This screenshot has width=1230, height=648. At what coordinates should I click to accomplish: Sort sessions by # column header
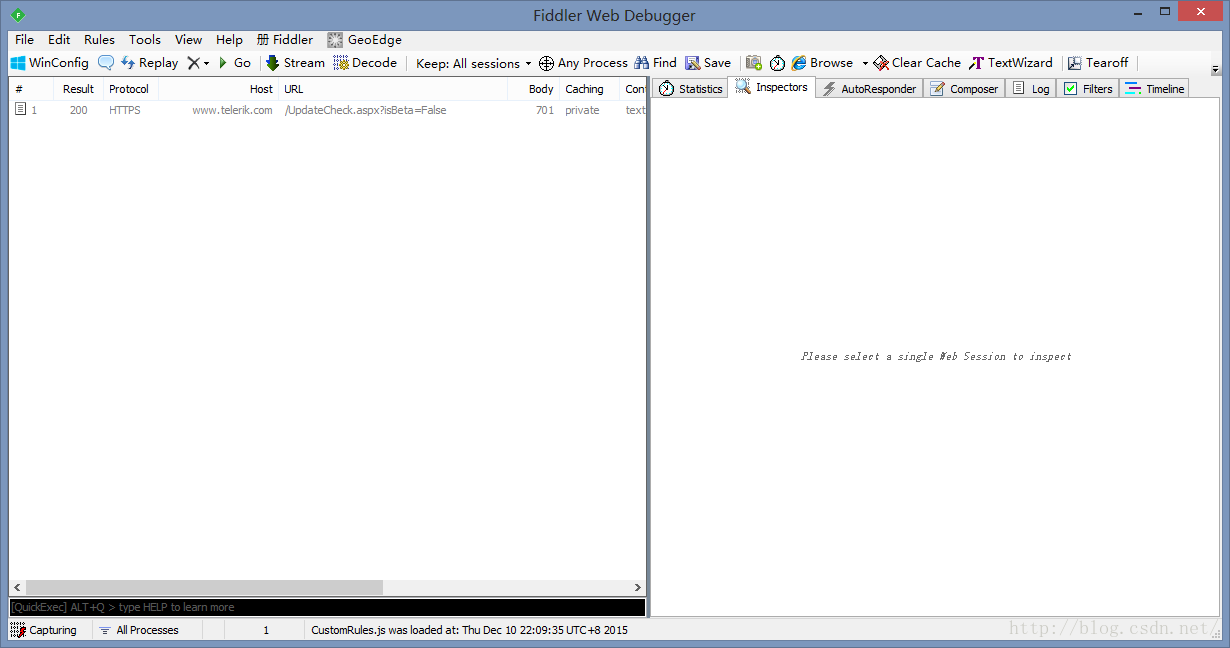coord(31,89)
